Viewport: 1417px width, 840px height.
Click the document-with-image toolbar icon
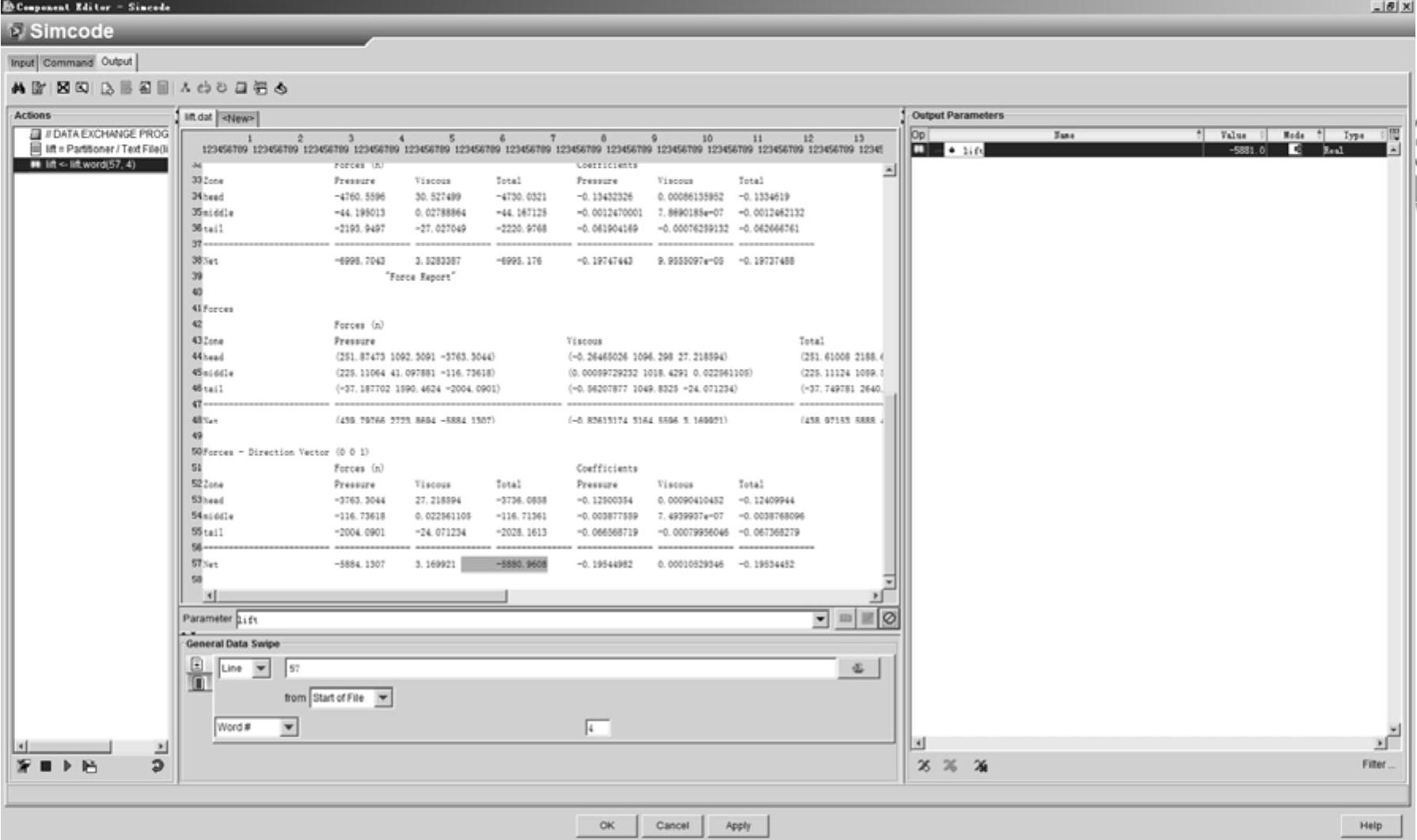(x=145, y=88)
